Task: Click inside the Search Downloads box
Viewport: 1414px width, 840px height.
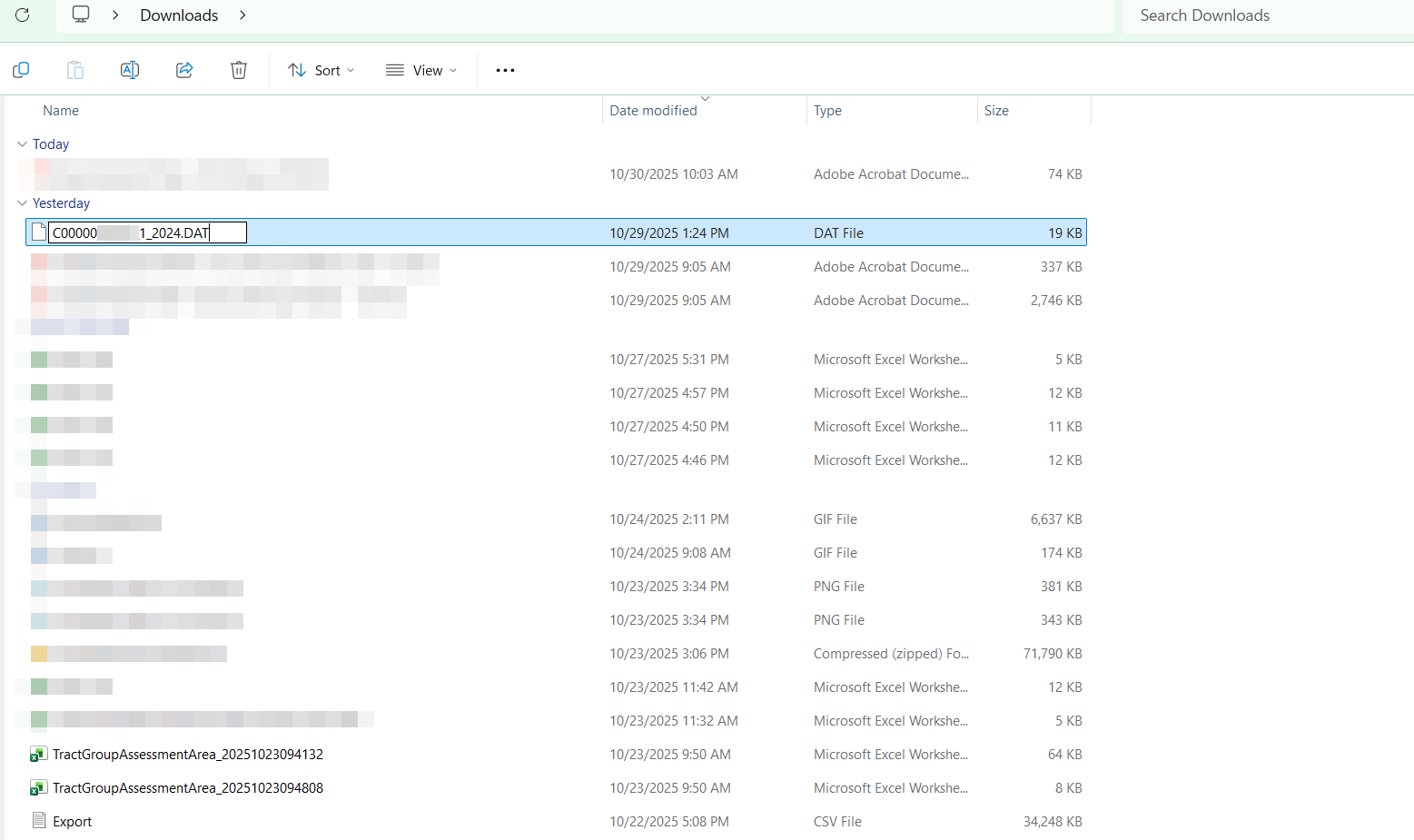Action: tap(1262, 15)
